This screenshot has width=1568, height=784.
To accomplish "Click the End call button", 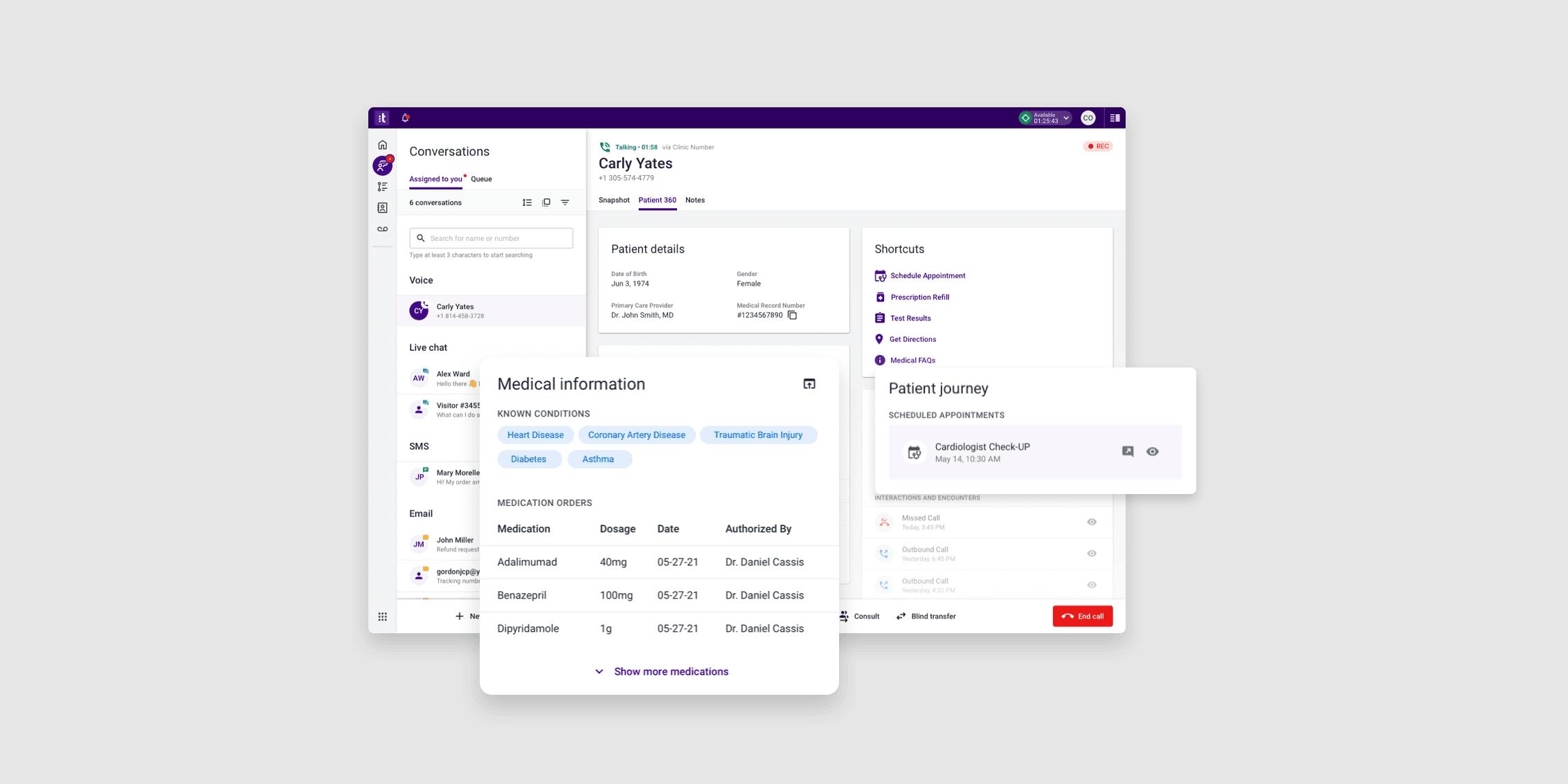I will [1084, 615].
